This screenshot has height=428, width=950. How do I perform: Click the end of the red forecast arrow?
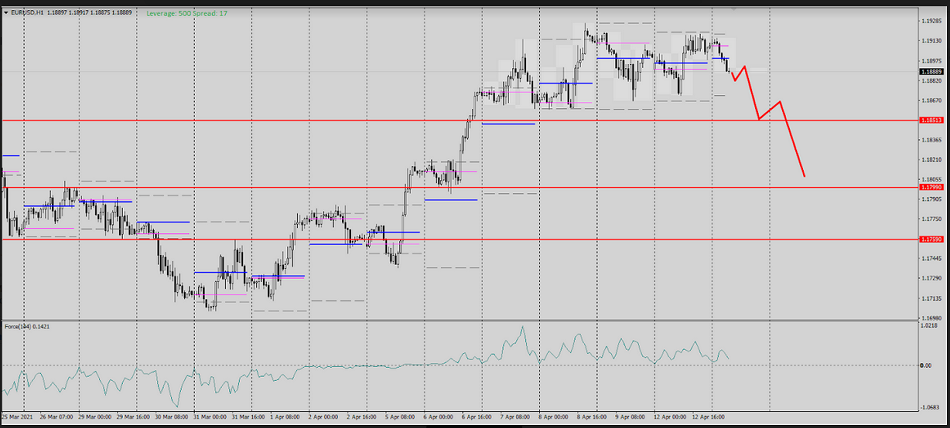(x=804, y=177)
